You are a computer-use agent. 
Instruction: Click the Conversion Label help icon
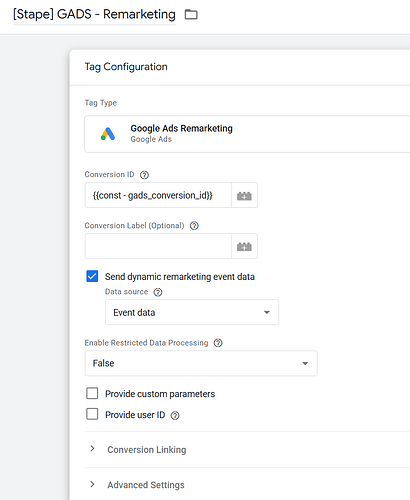(194, 226)
